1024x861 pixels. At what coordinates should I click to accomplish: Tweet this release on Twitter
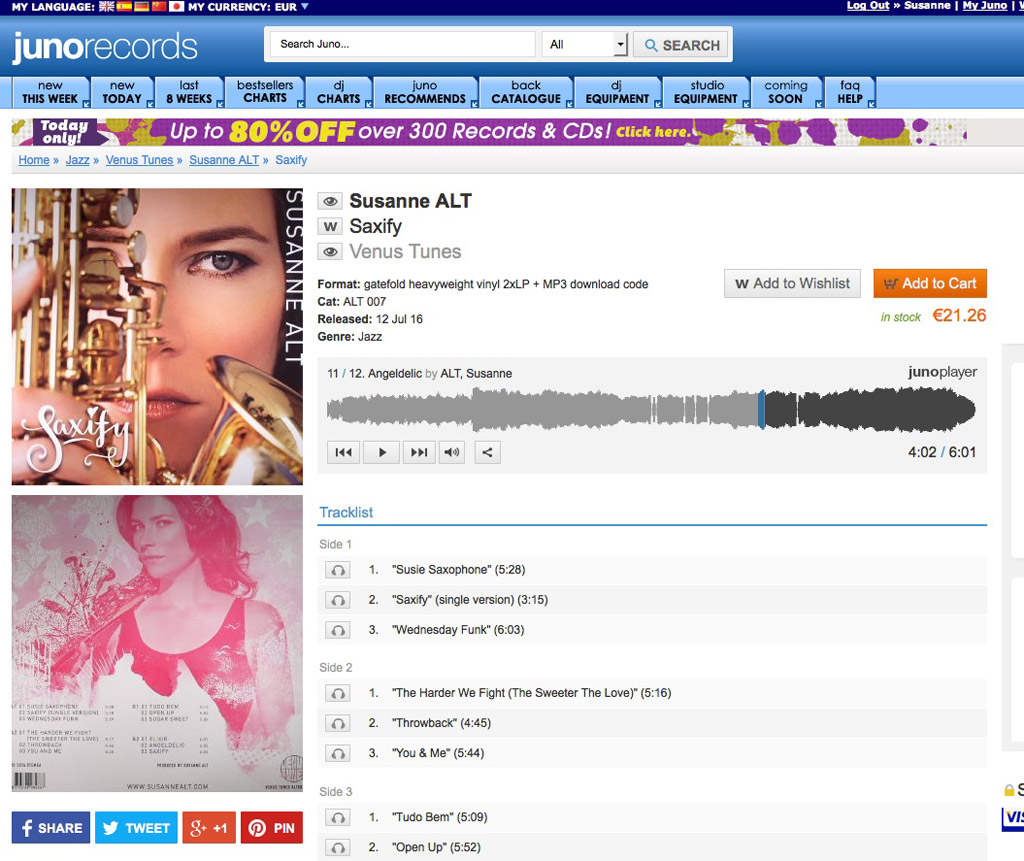tap(136, 828)
